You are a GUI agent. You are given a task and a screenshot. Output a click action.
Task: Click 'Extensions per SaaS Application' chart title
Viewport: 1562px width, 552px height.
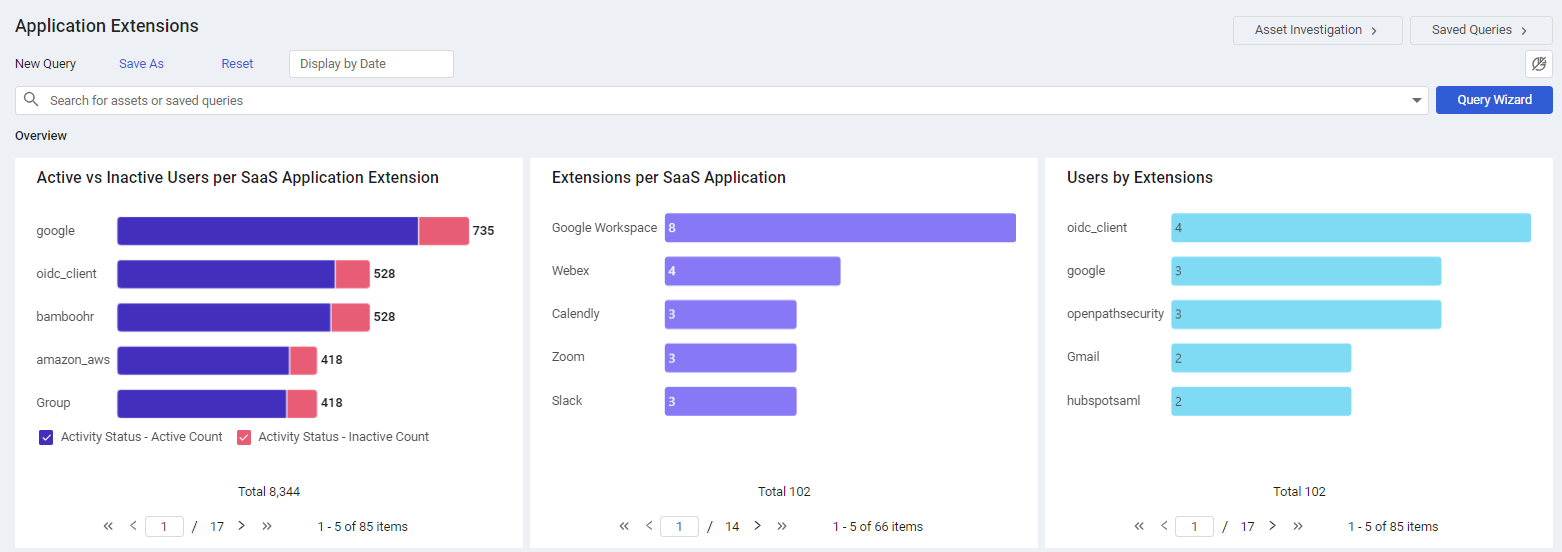[x=669, y=178]
